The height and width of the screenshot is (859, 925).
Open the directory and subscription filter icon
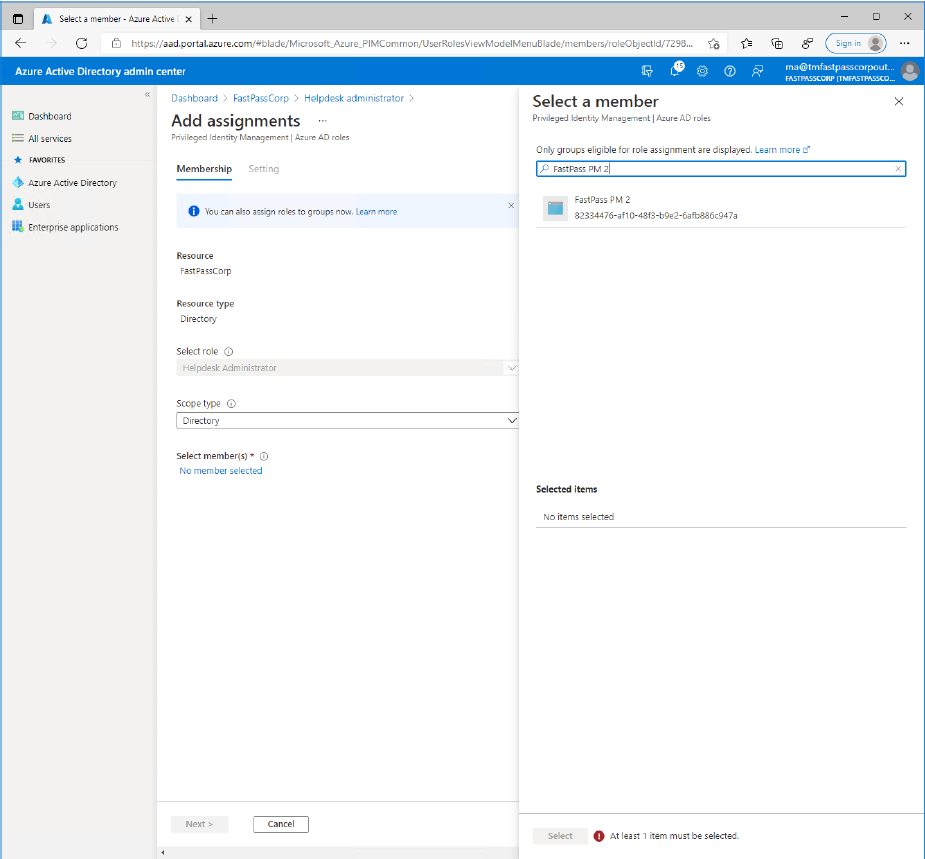[647, 71]
